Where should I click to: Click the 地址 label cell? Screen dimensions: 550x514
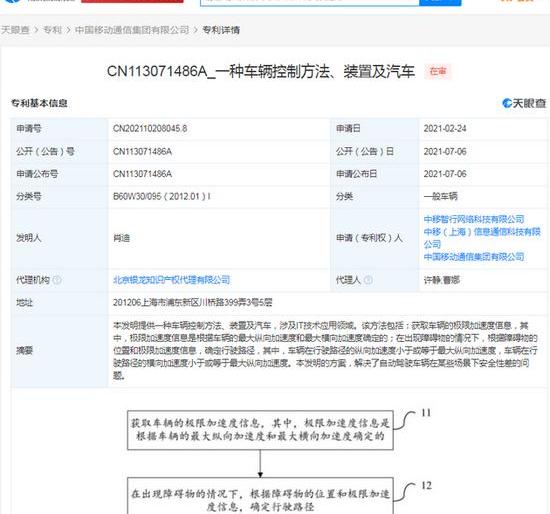click(x=60, y=302)
